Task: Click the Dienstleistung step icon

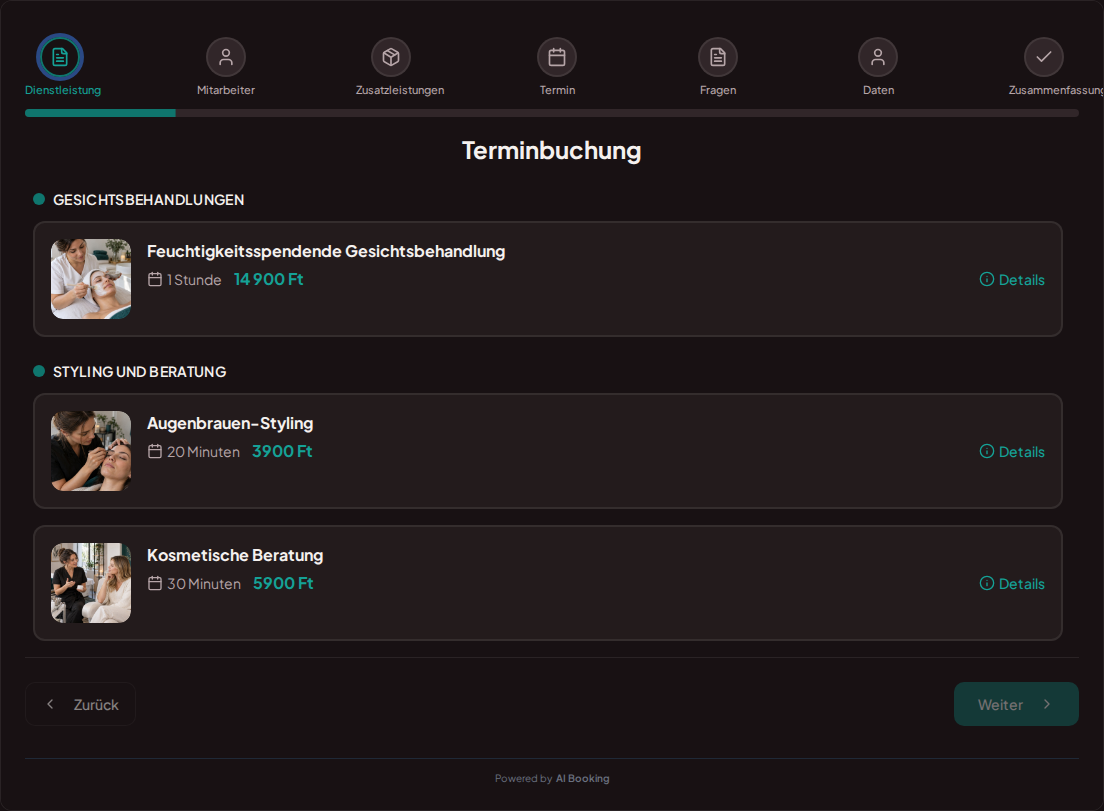Action: (x=60, y=57)
